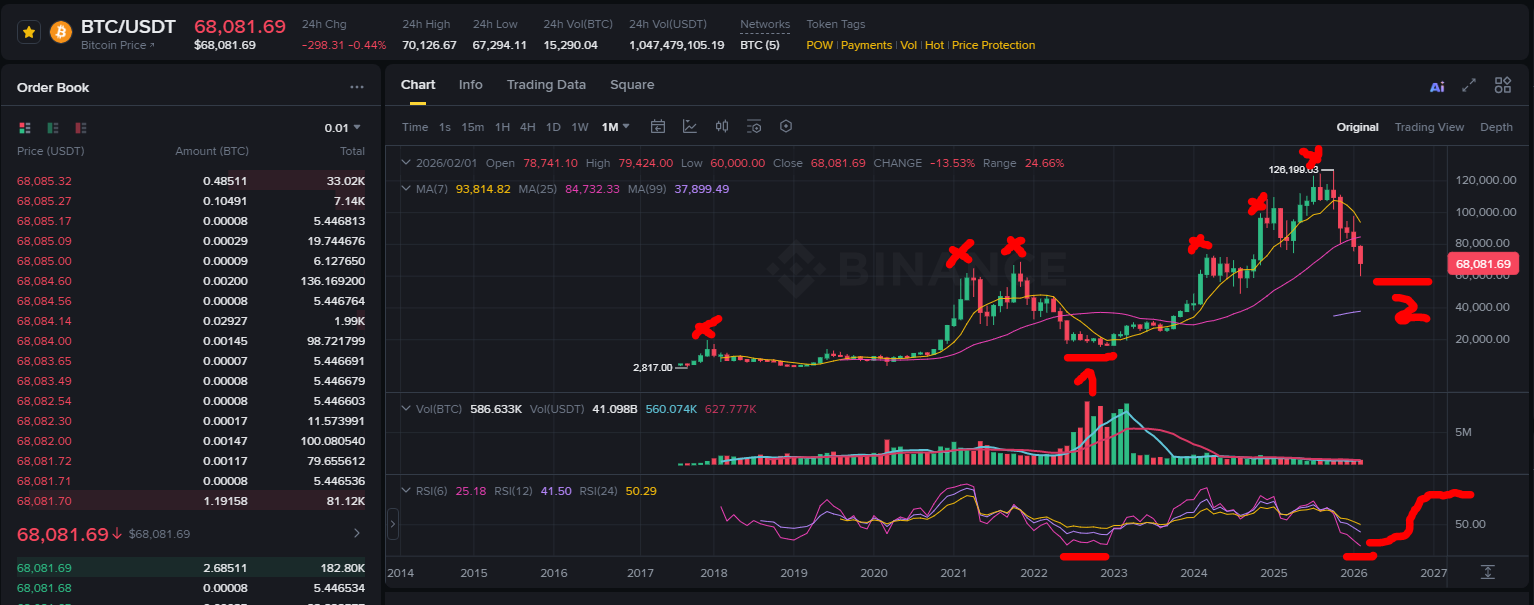
Task: Collapse the Vol(BTC) indicator chevron
Action: coord(405,409)
